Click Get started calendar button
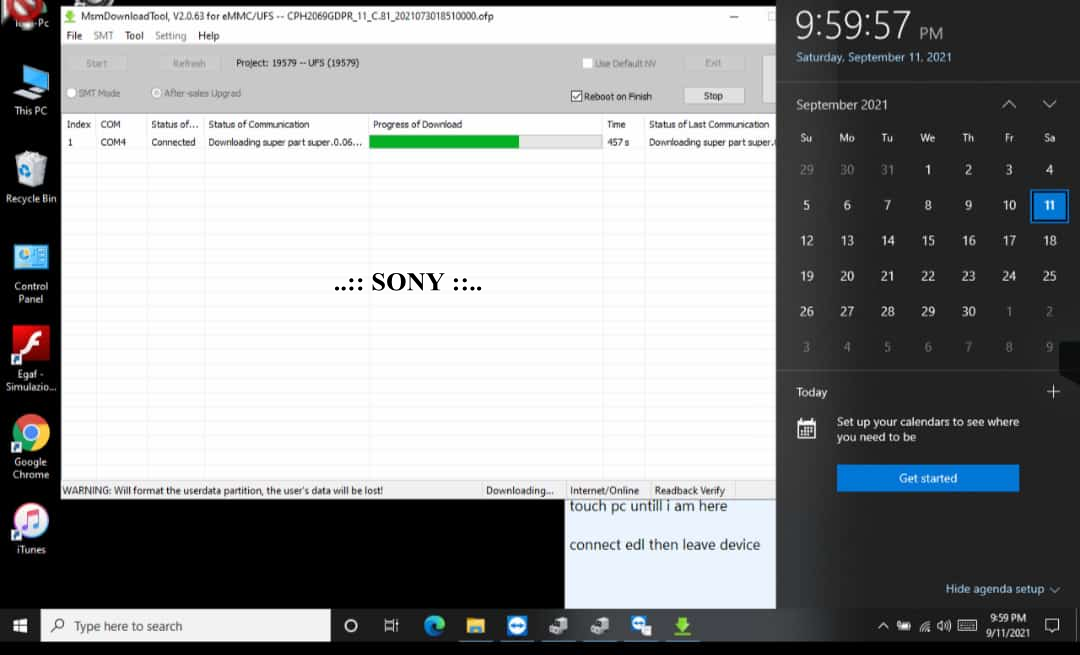Viewport: 1080px width, 655px height. click(928, 478)
